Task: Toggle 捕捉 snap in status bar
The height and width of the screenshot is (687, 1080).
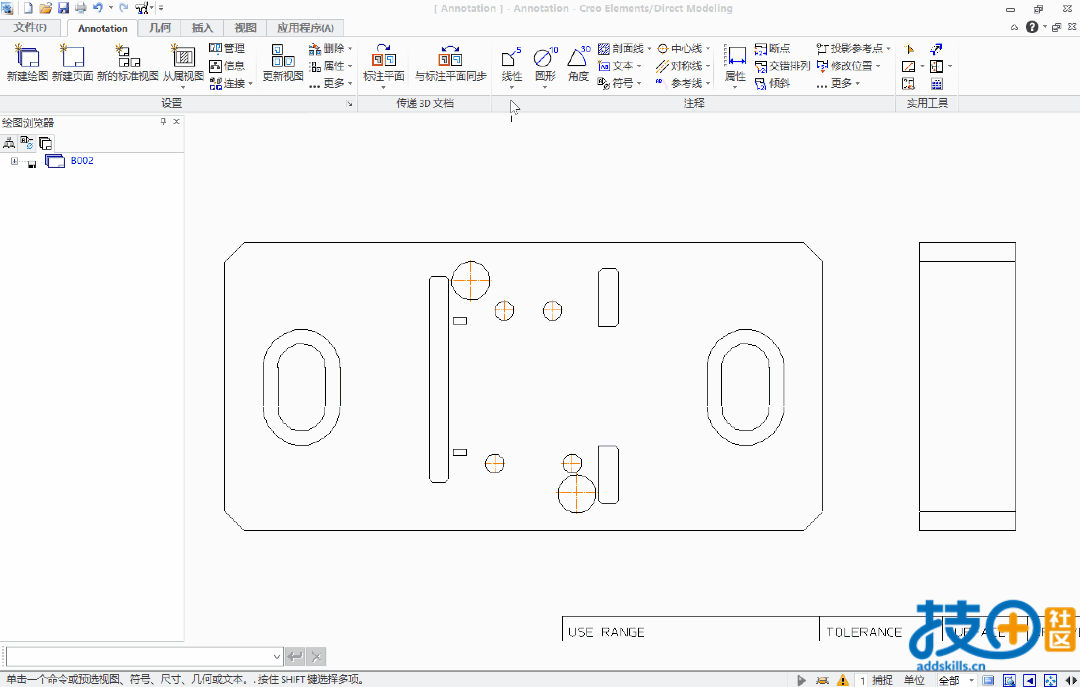Action: click(882, 680)
